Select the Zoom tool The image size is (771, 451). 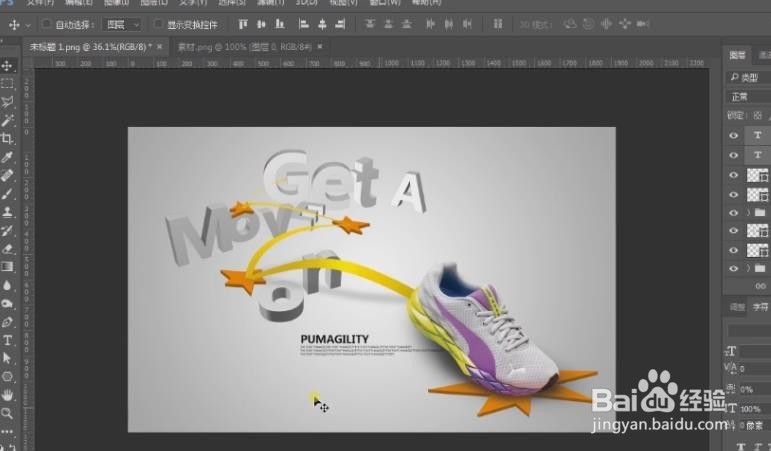(7, 413)
